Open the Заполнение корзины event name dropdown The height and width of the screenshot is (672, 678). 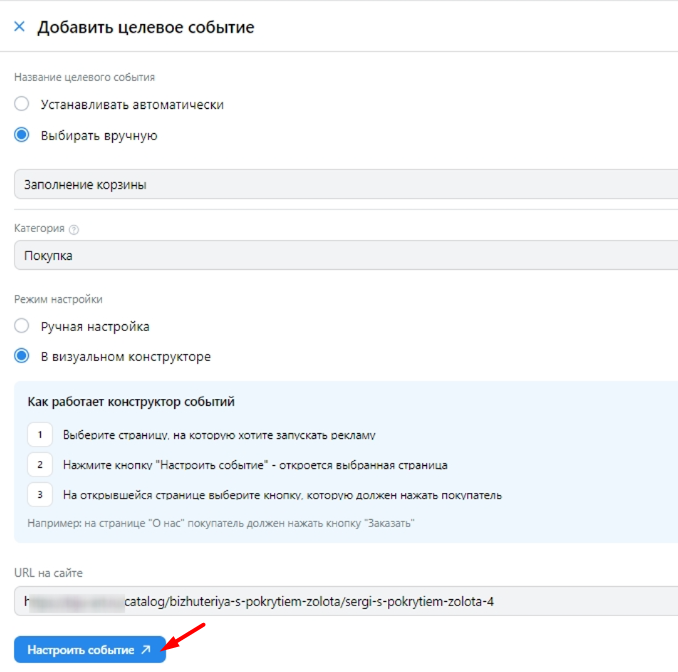pos(346,184)
